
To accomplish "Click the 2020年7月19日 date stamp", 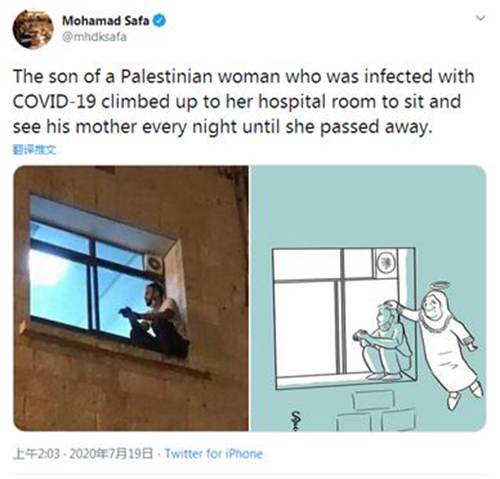I will pos(111,454).
